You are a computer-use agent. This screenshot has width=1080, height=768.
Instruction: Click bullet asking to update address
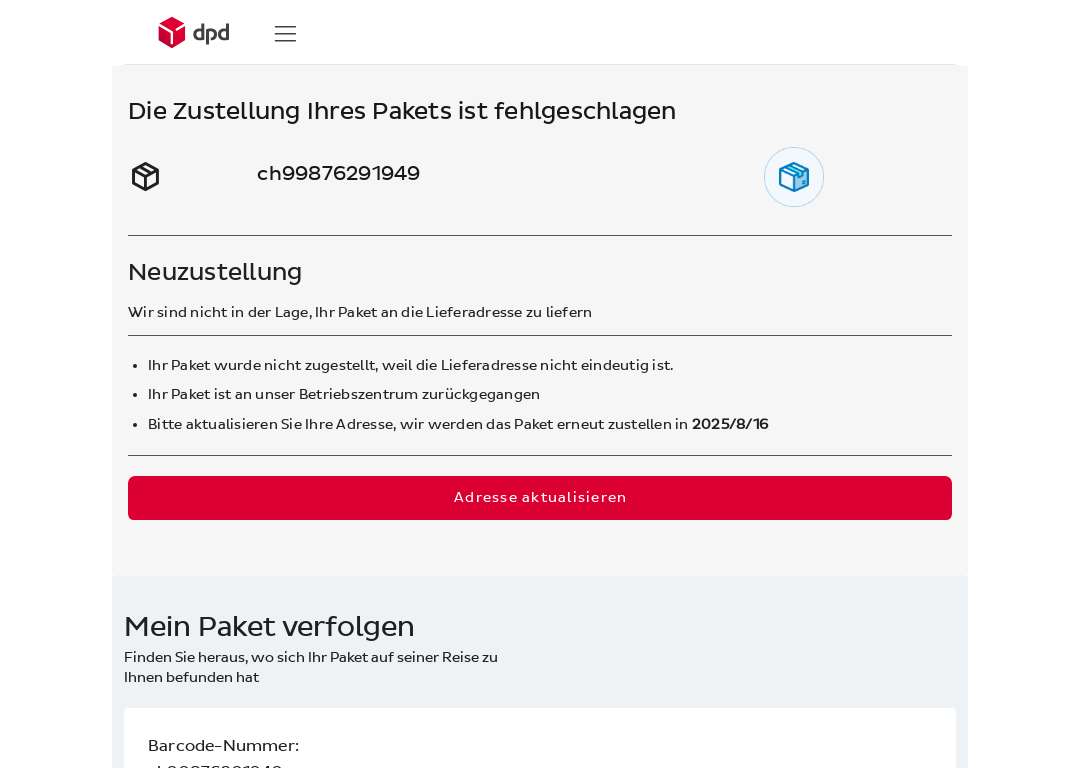[x=458, y=424]
